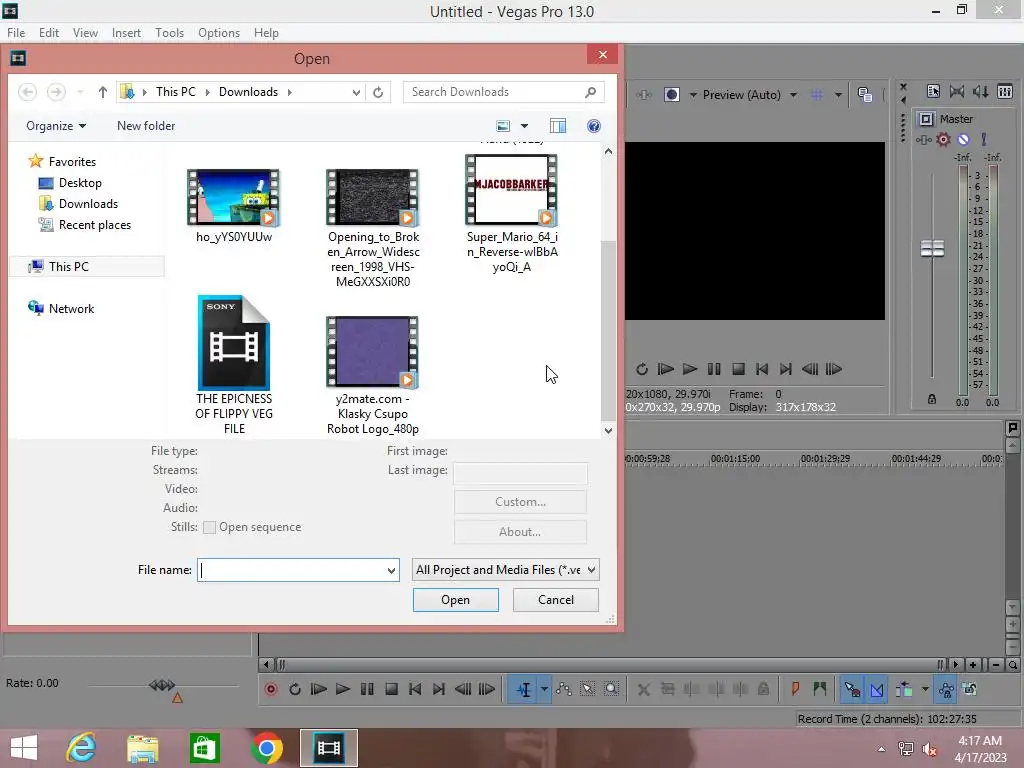
Task: Click the Dim Output speaker icon
Action: click(x=980, y=91)
